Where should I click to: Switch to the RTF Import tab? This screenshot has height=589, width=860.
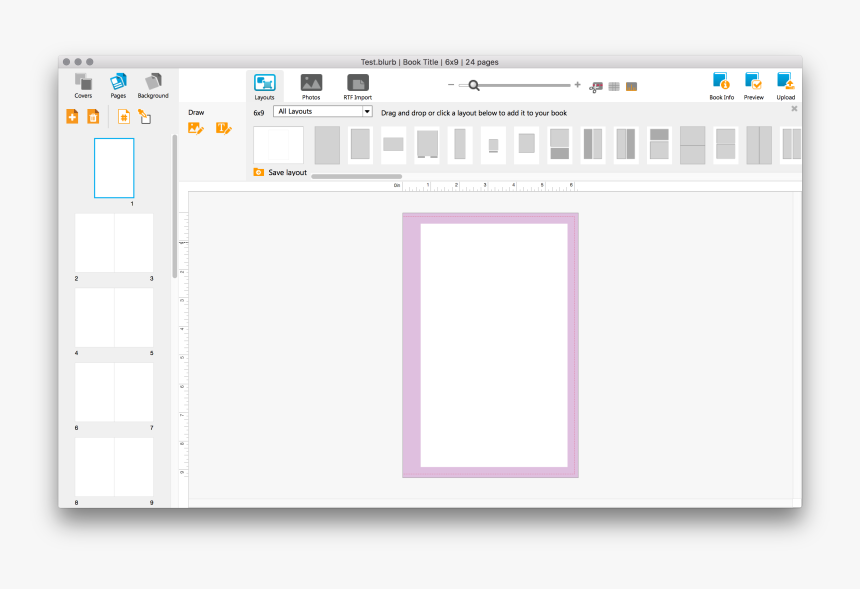click(357, 86)
